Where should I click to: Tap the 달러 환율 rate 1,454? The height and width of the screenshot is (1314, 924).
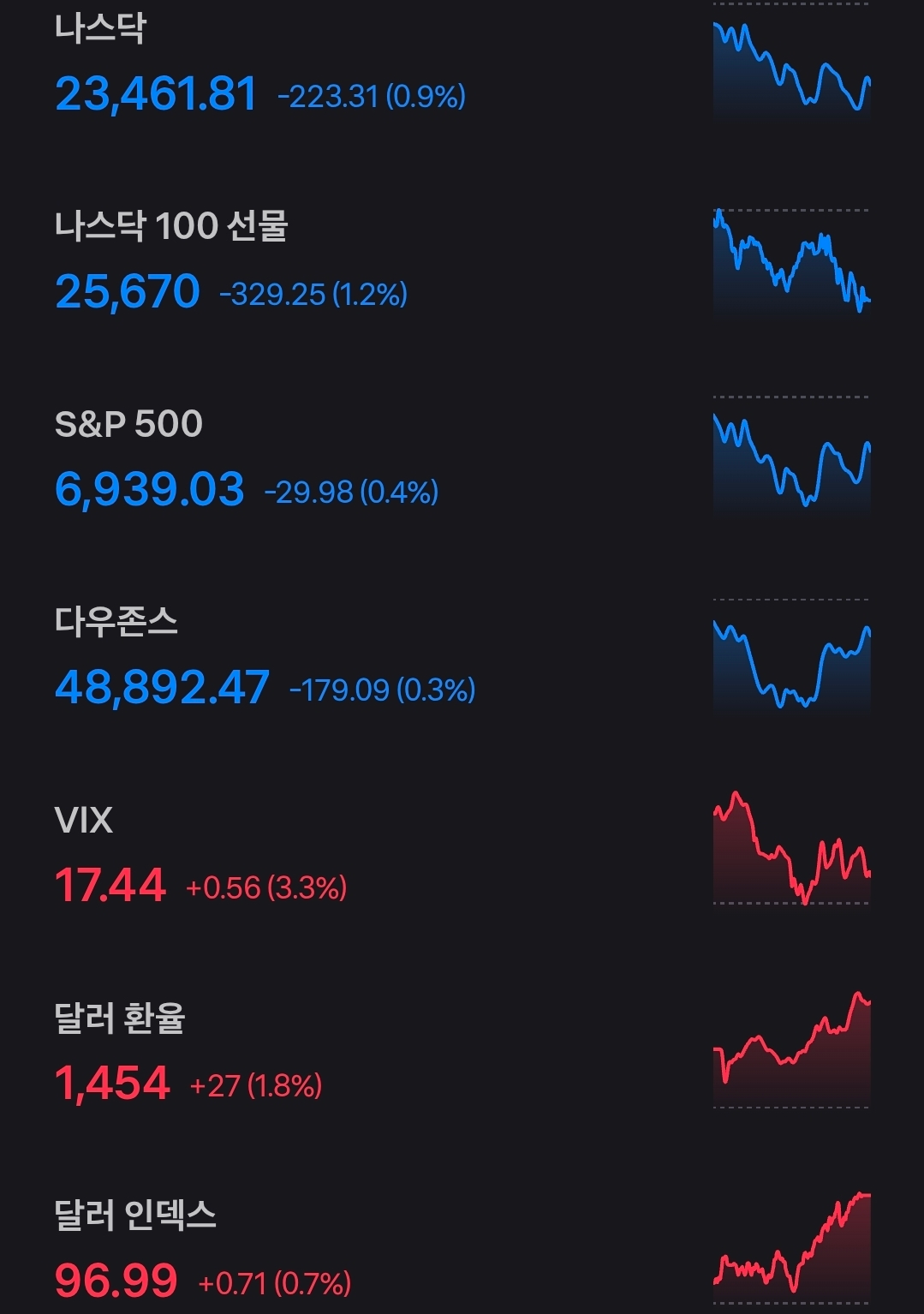pyautogui.click(x=112, y=1084)
